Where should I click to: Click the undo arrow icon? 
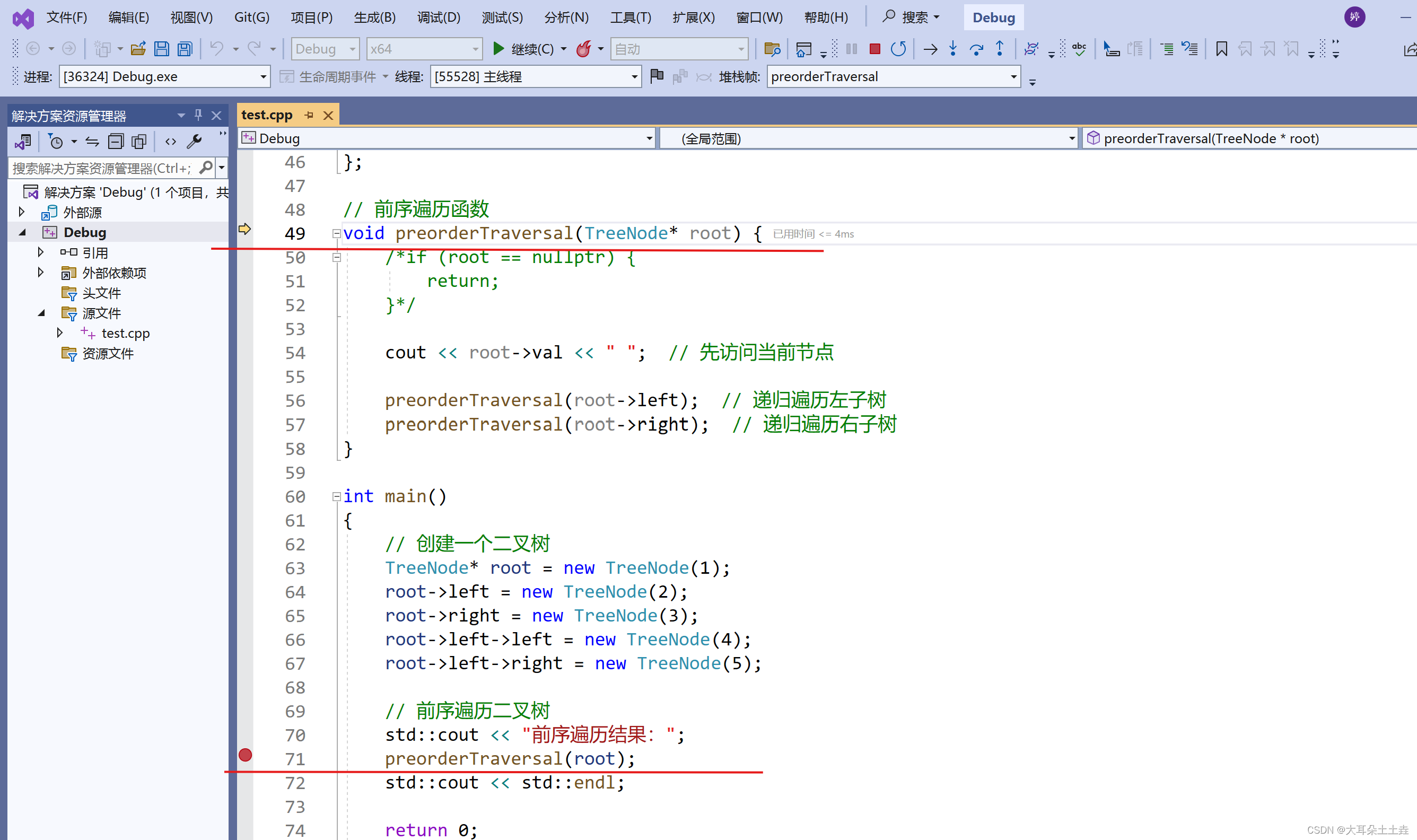[217, 49]
